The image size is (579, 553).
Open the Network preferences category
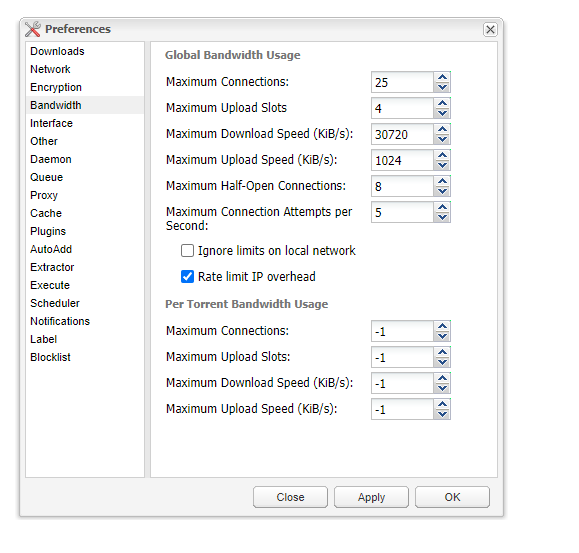coord(50,69)
